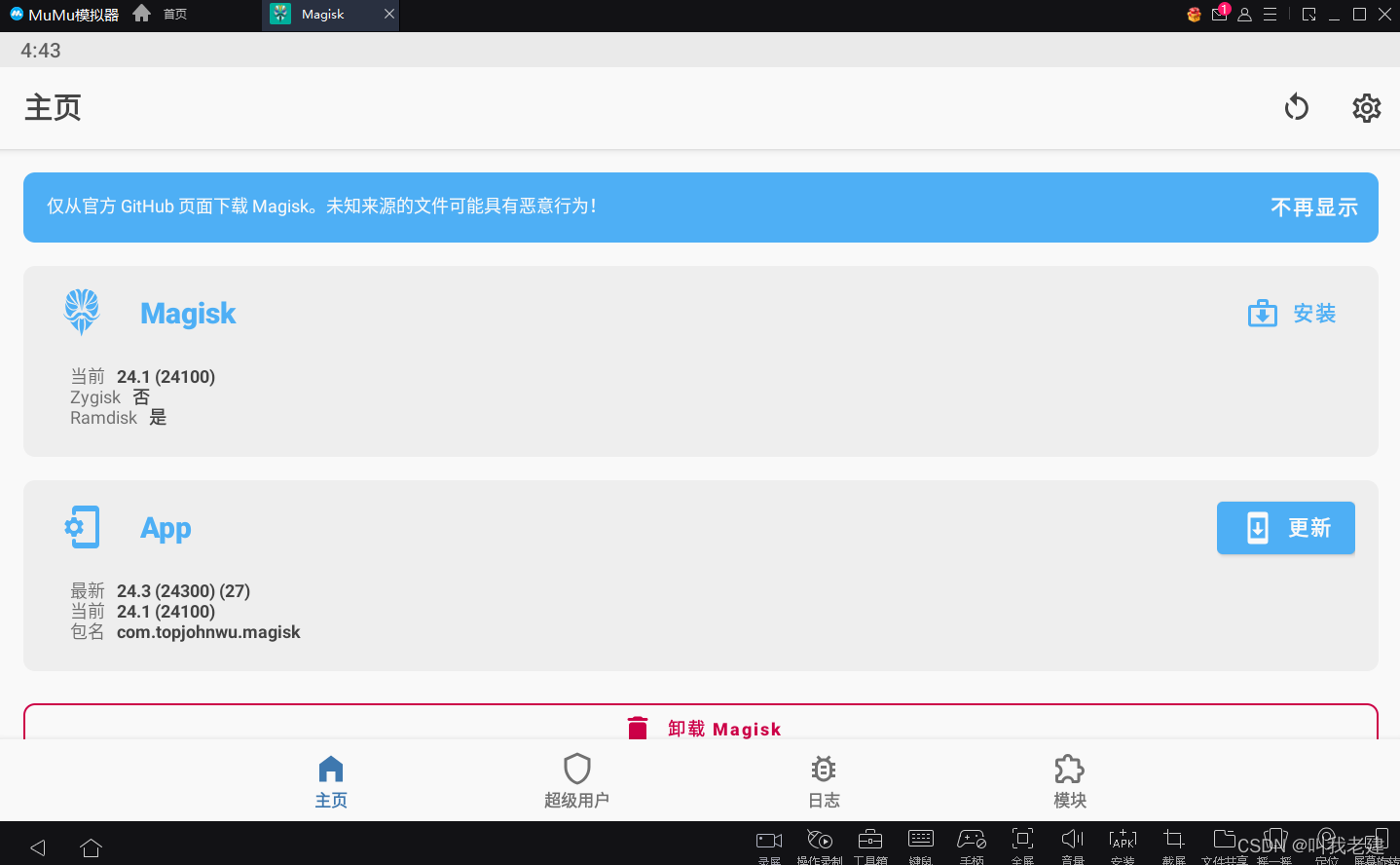The height and width of the screenshot is (865, 1400).
Task: Click the 主页 page title
Action: [x=53, y=108]
